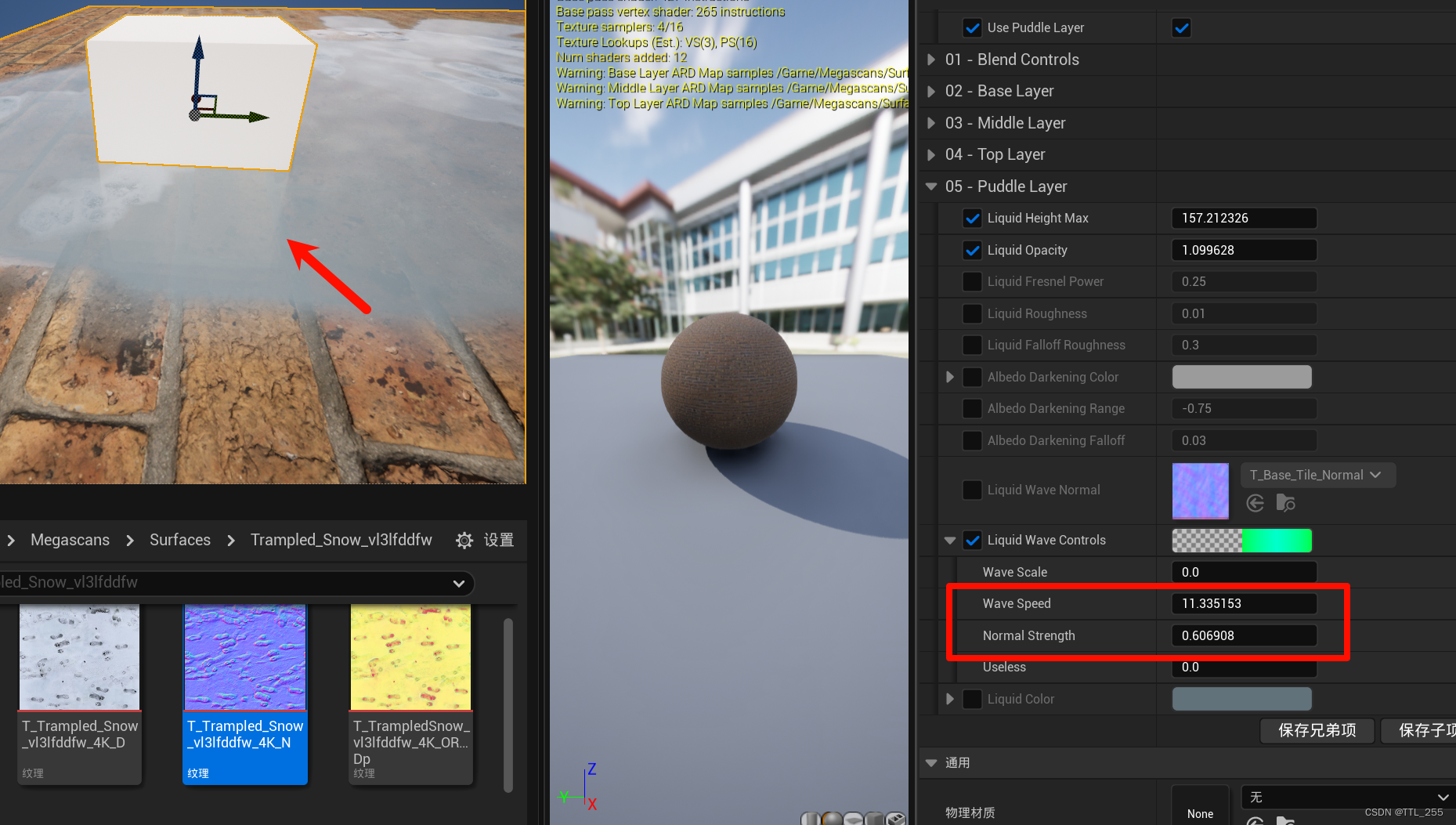Browse to T_Base_Tile_Normal in content browser
Image resolution: width=1456 pixels, height=825 pixels.
(x=1285, y=503)
